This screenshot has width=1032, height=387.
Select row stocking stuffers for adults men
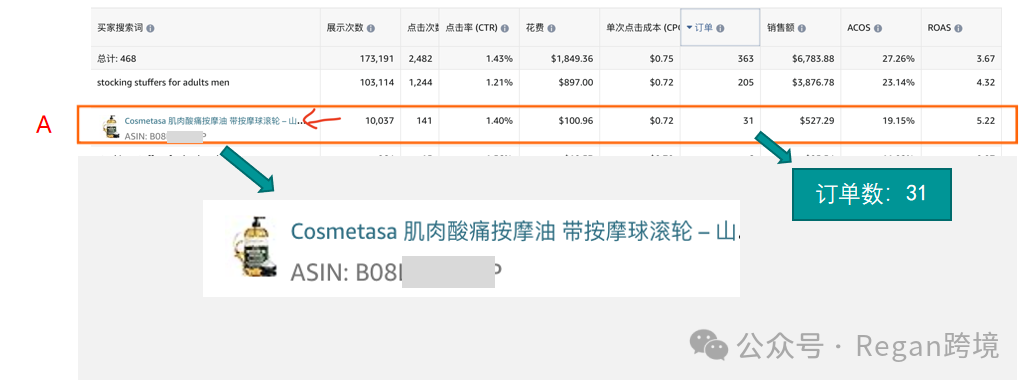(x=546, y=83)
